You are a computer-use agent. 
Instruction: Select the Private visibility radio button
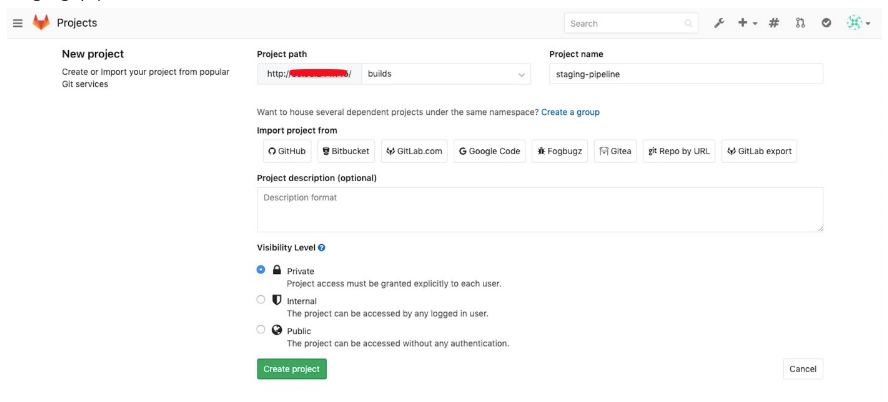[x=261, y=270]
